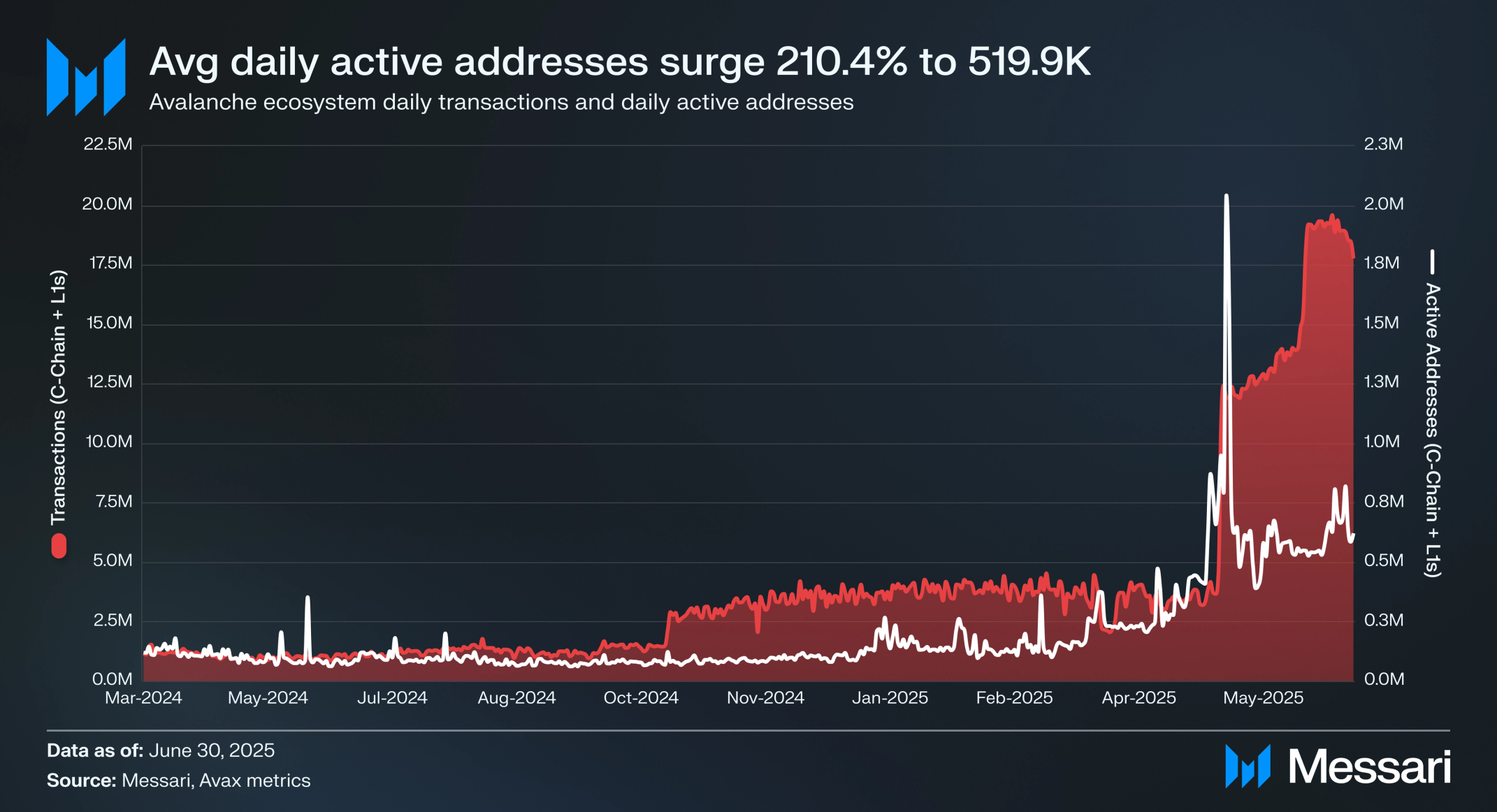
Task: Click the 2.3M right axis tick label
Action: [1383, 144]
